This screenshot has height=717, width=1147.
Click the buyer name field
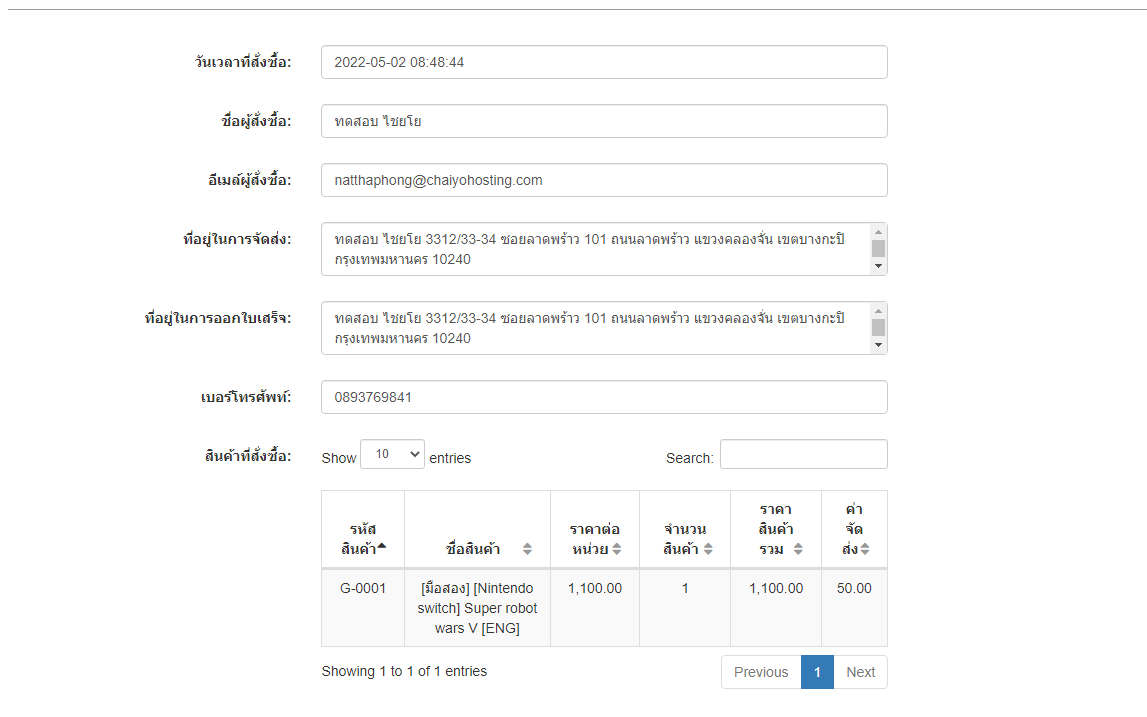[604, 121]
